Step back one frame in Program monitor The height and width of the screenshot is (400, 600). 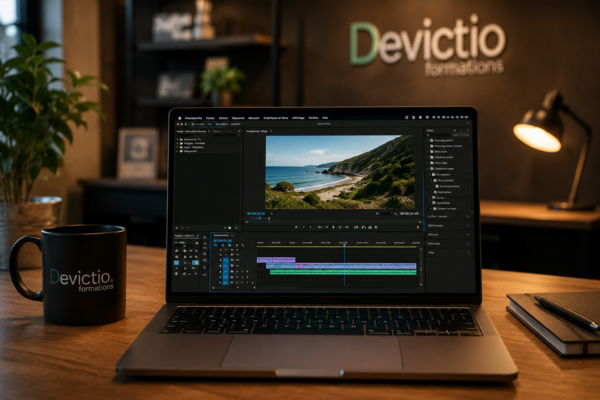pos(327,227)
